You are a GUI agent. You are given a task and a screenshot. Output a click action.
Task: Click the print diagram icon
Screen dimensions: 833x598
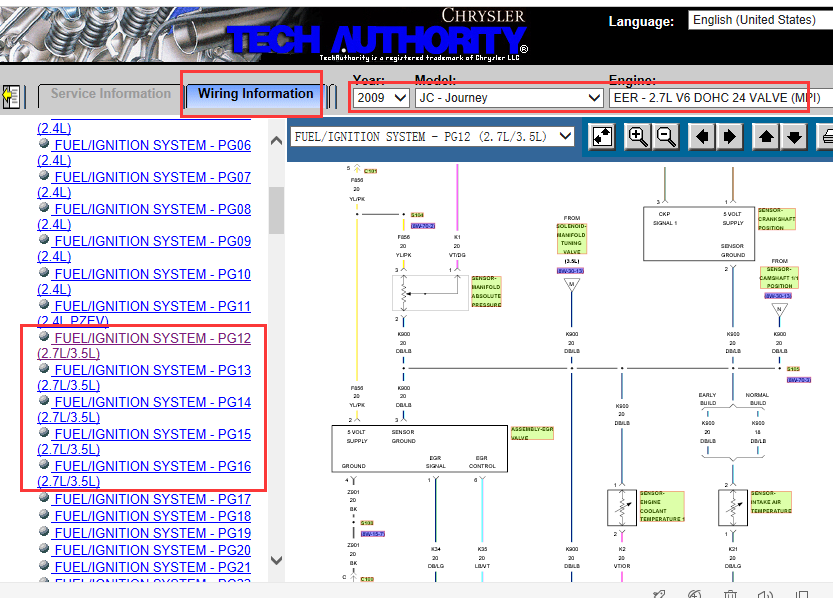[x=827, y=137]
